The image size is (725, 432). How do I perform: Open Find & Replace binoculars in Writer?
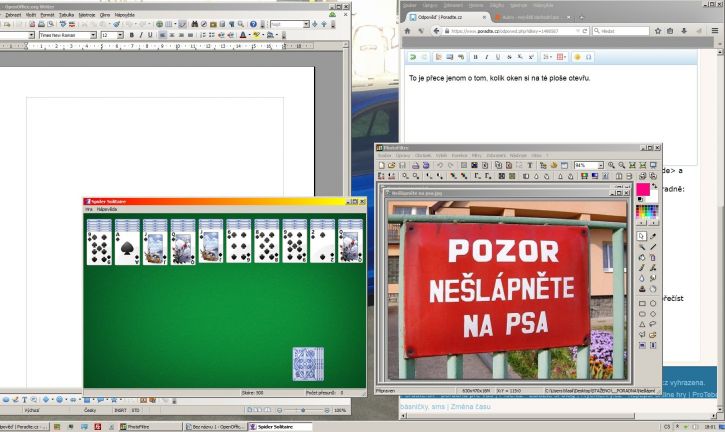coord(195,24)
